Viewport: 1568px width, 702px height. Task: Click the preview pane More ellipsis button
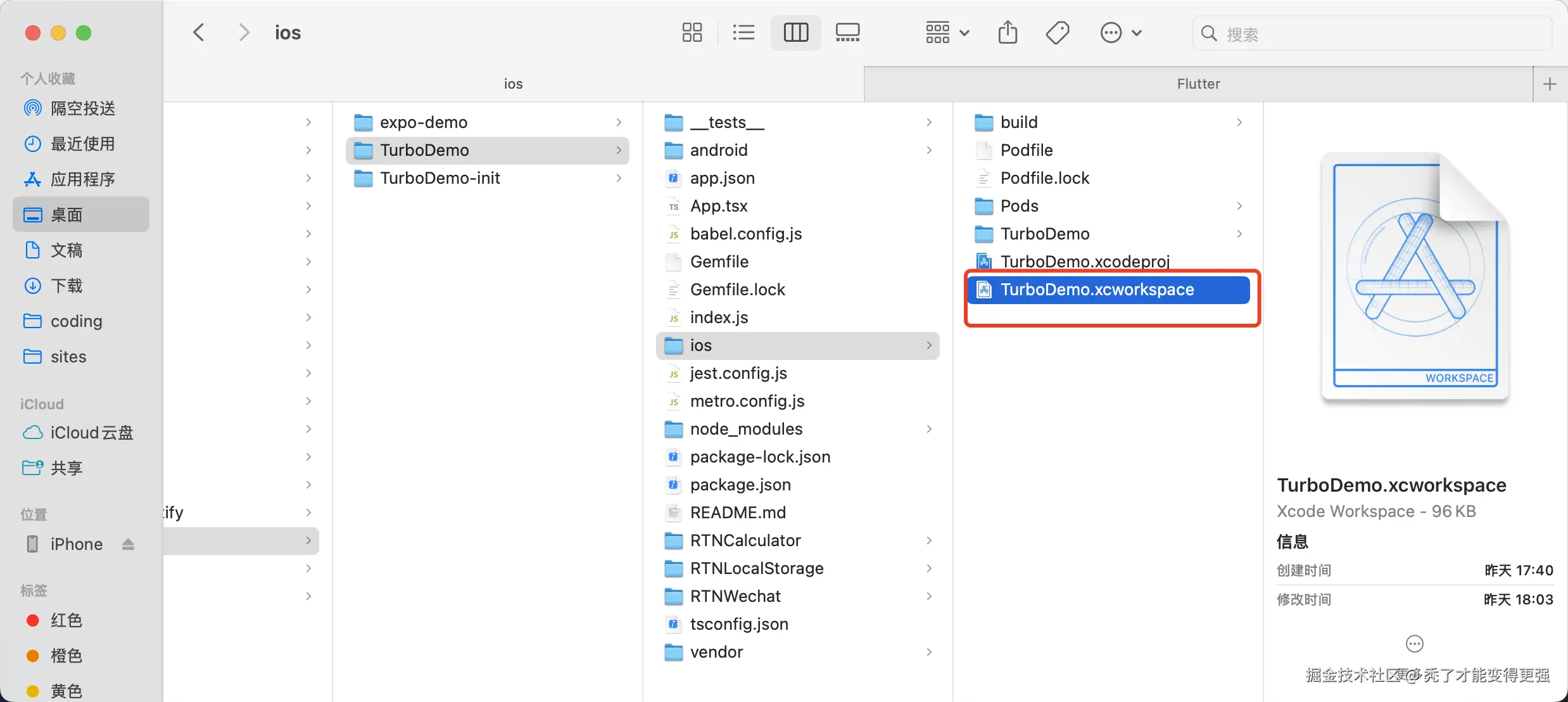click(1415, 644)
